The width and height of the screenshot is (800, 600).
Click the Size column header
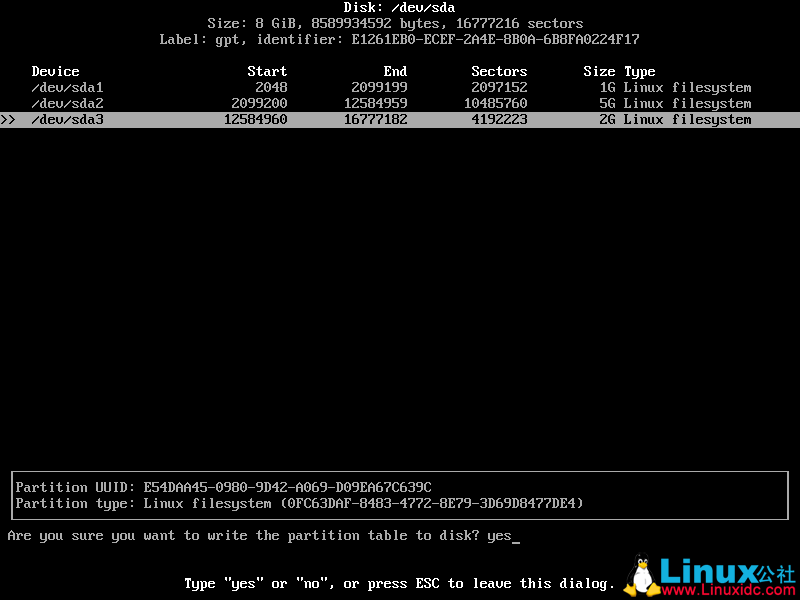click(x=599, y=71)
